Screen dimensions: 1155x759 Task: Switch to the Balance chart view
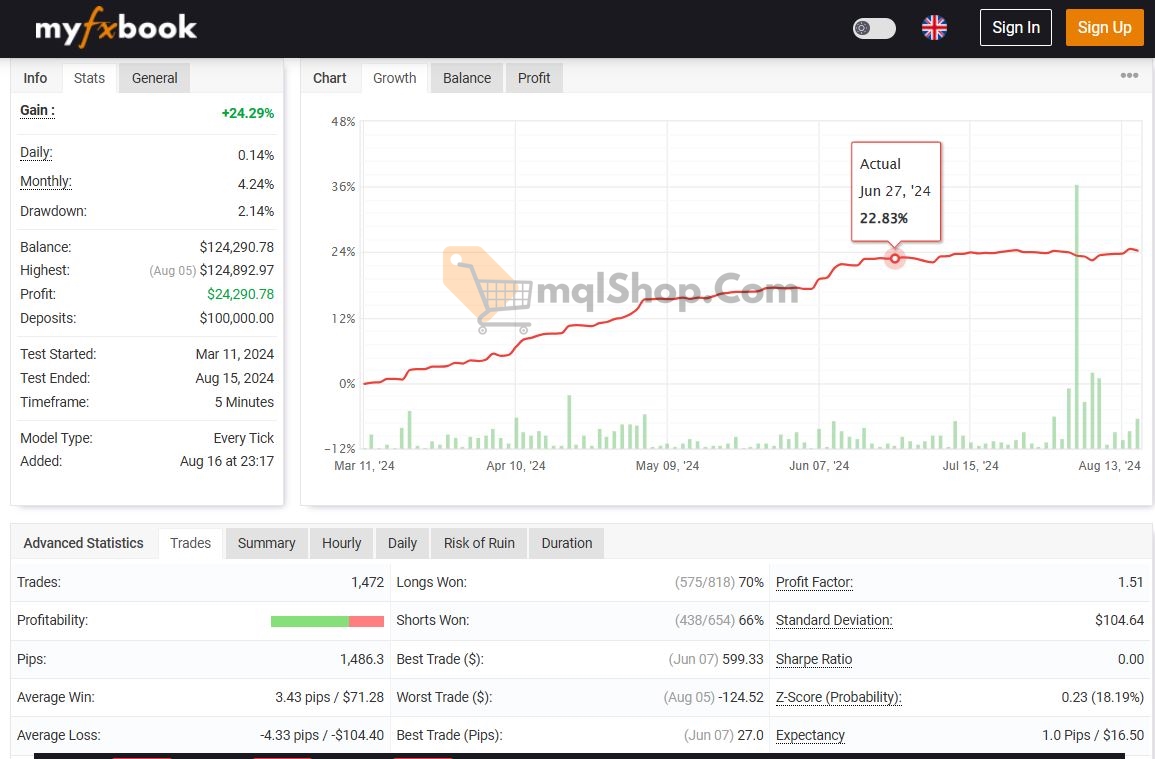click(466, 77)
